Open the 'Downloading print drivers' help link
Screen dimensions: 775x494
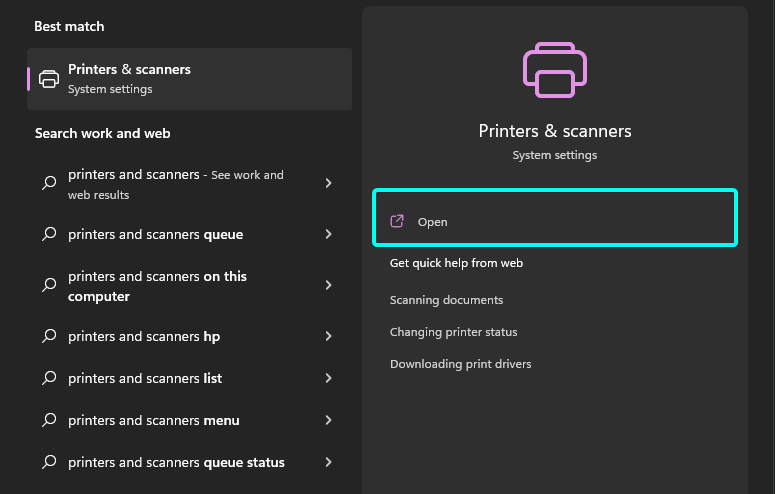tap(460, 364)
